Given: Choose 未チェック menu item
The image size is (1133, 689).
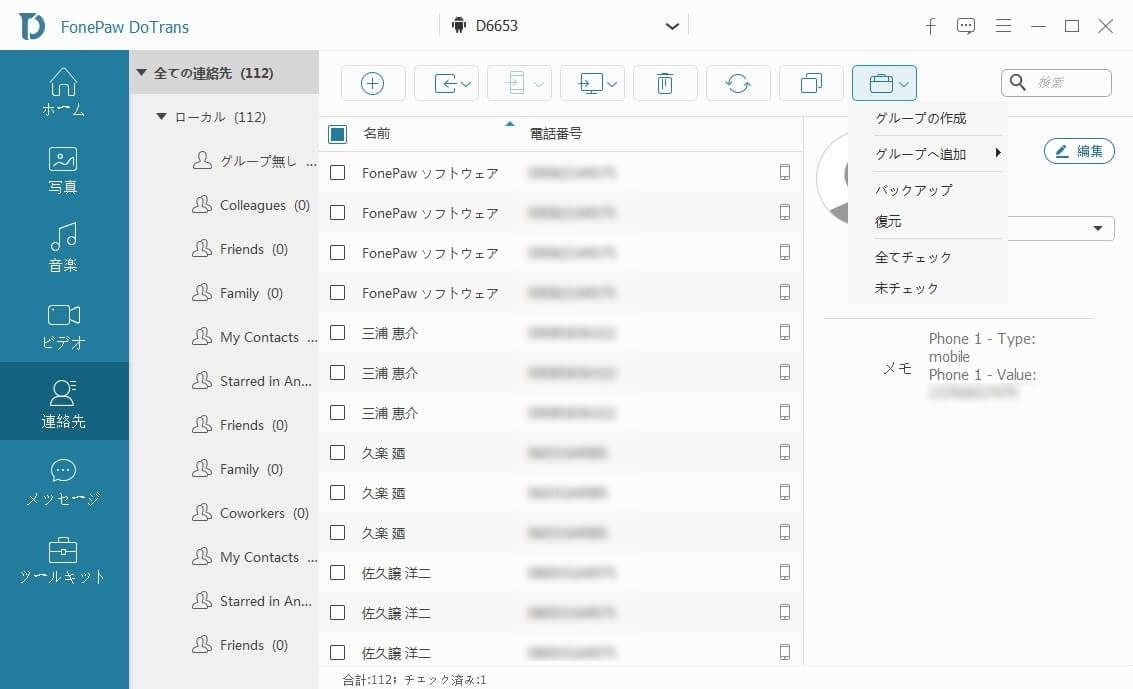Looking at the screenshot, I should [906, 288].
